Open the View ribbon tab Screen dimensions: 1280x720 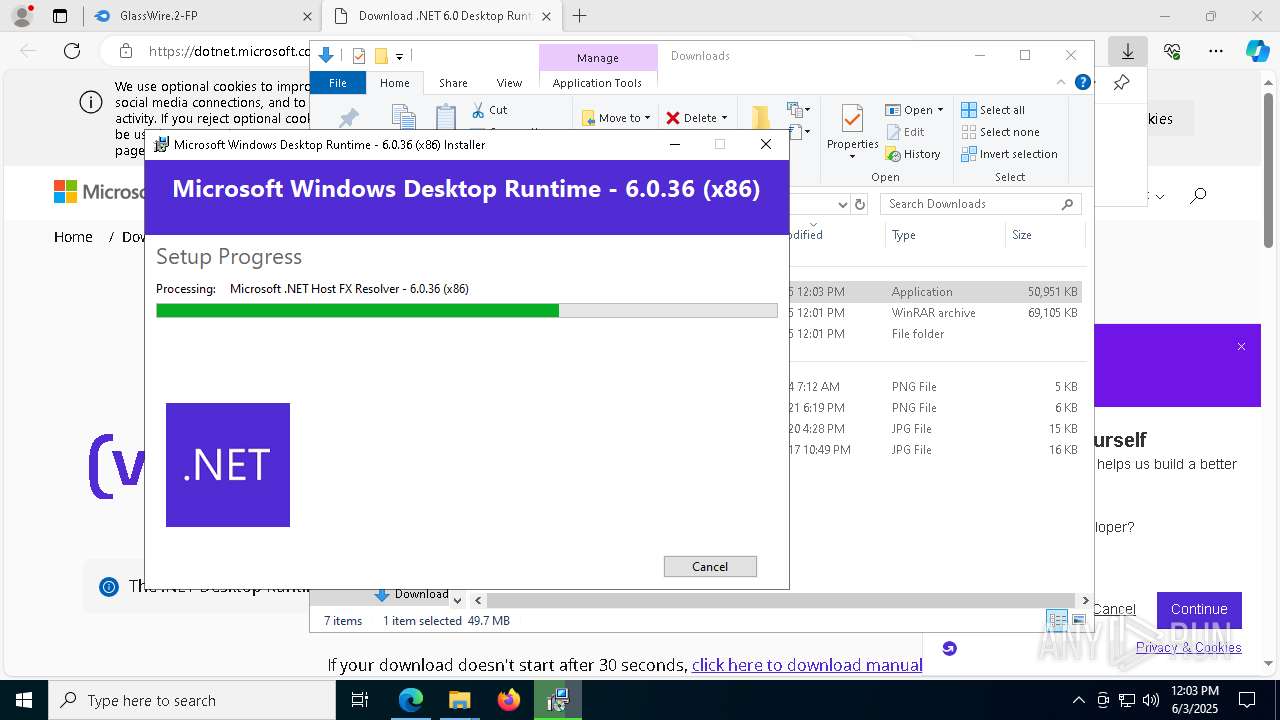coord(509,83)
